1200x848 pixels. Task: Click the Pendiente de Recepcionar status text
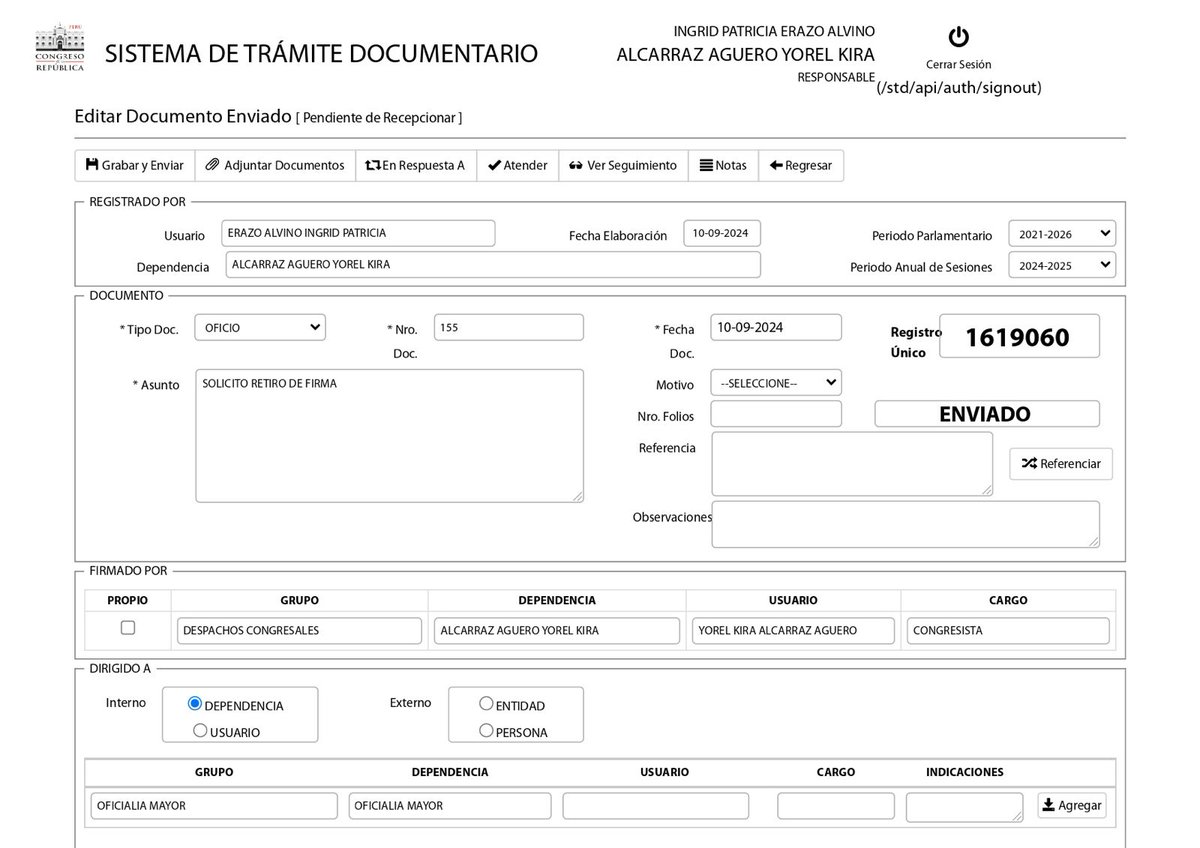click(379, 118)
